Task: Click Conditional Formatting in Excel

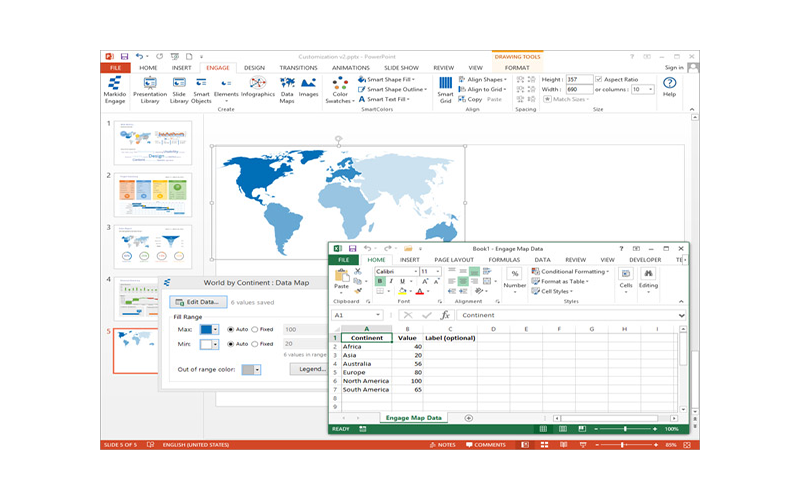Action: click(570, 271)
